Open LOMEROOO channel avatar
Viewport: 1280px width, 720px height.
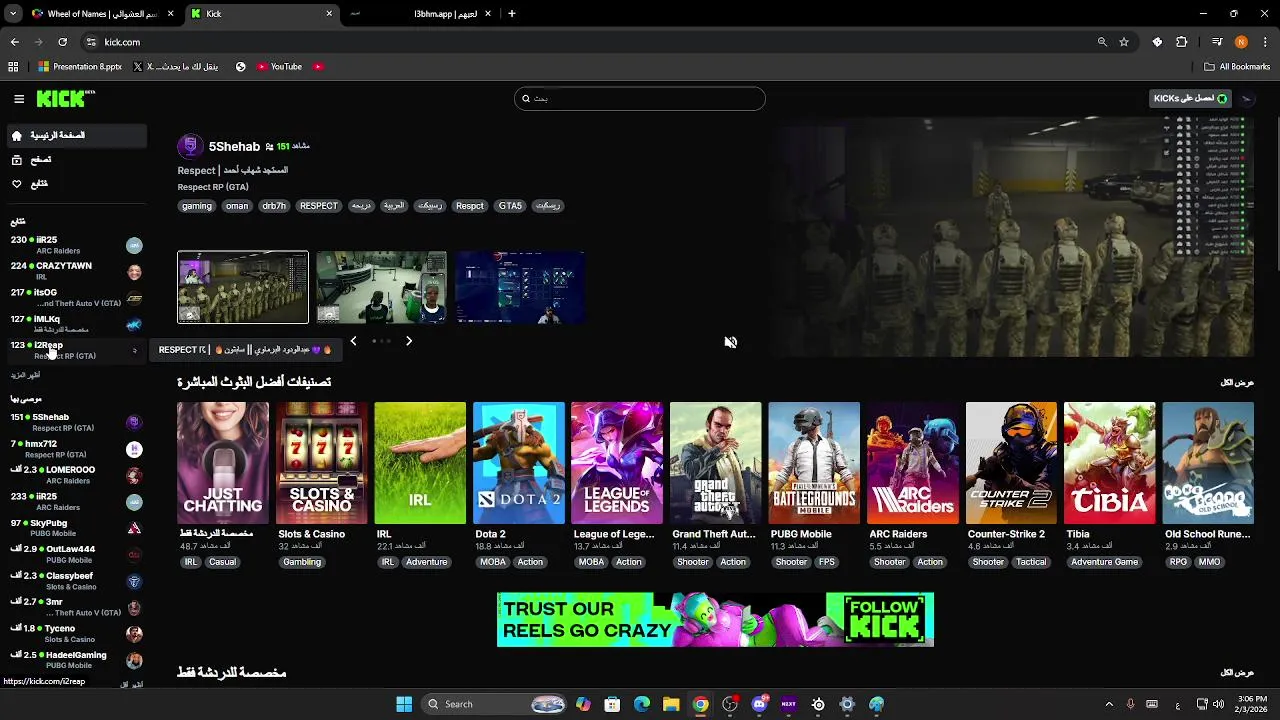click(134, 475)
